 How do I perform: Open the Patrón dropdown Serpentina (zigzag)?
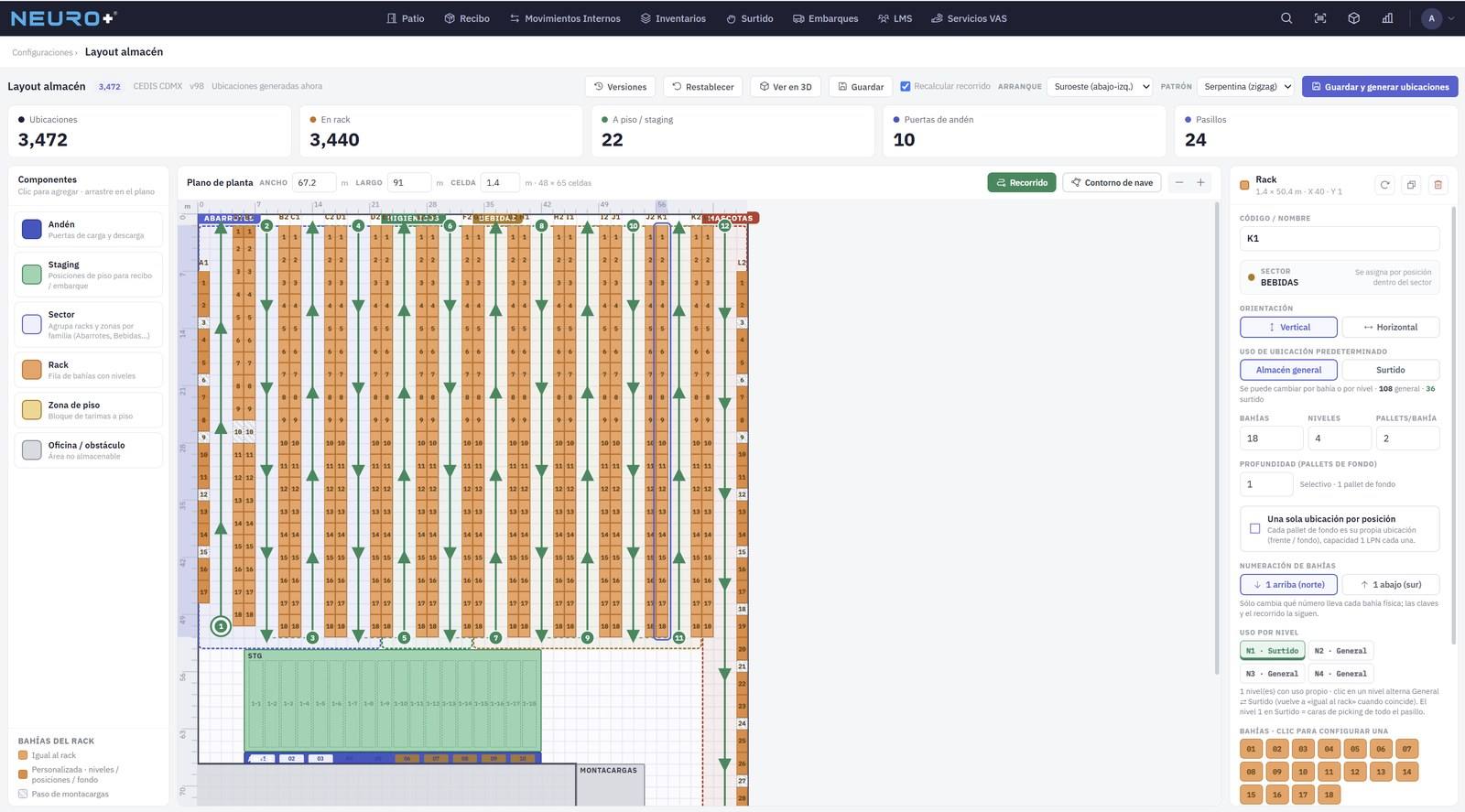[x=1246, y=86]
